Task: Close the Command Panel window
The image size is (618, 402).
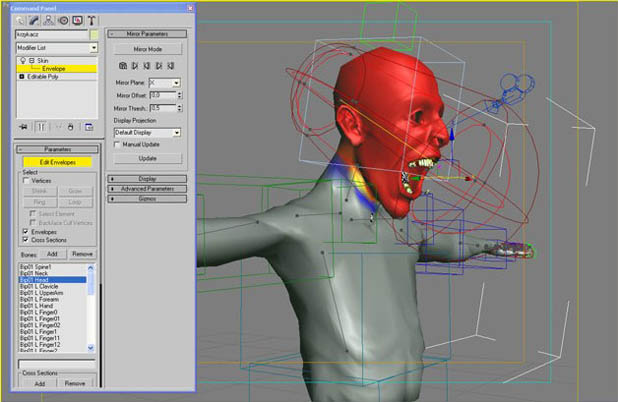Action: pyautogui.click(x=190, y=8)
